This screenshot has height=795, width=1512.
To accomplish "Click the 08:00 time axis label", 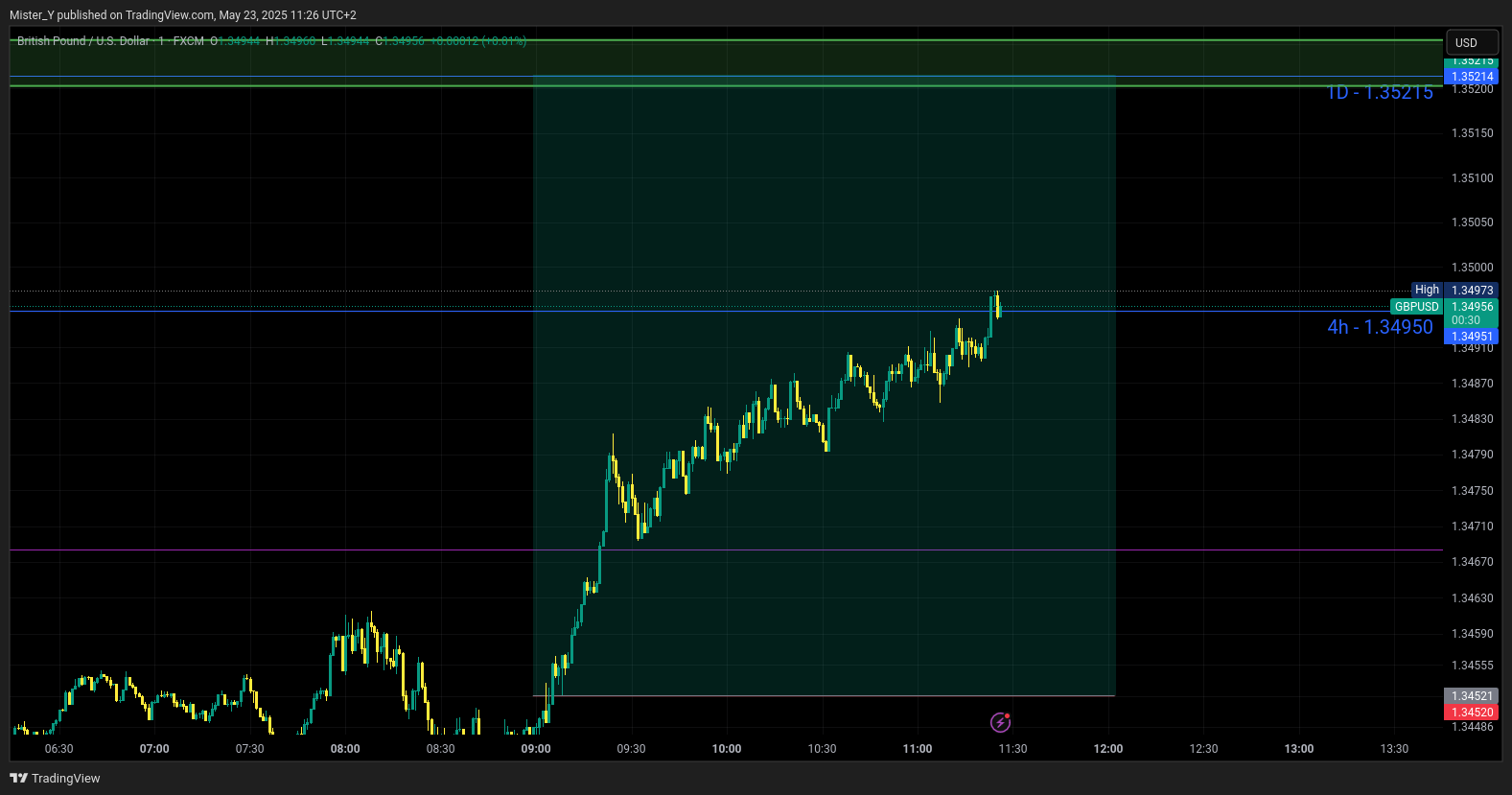I will pyautogui.click(x=345, y=749).
